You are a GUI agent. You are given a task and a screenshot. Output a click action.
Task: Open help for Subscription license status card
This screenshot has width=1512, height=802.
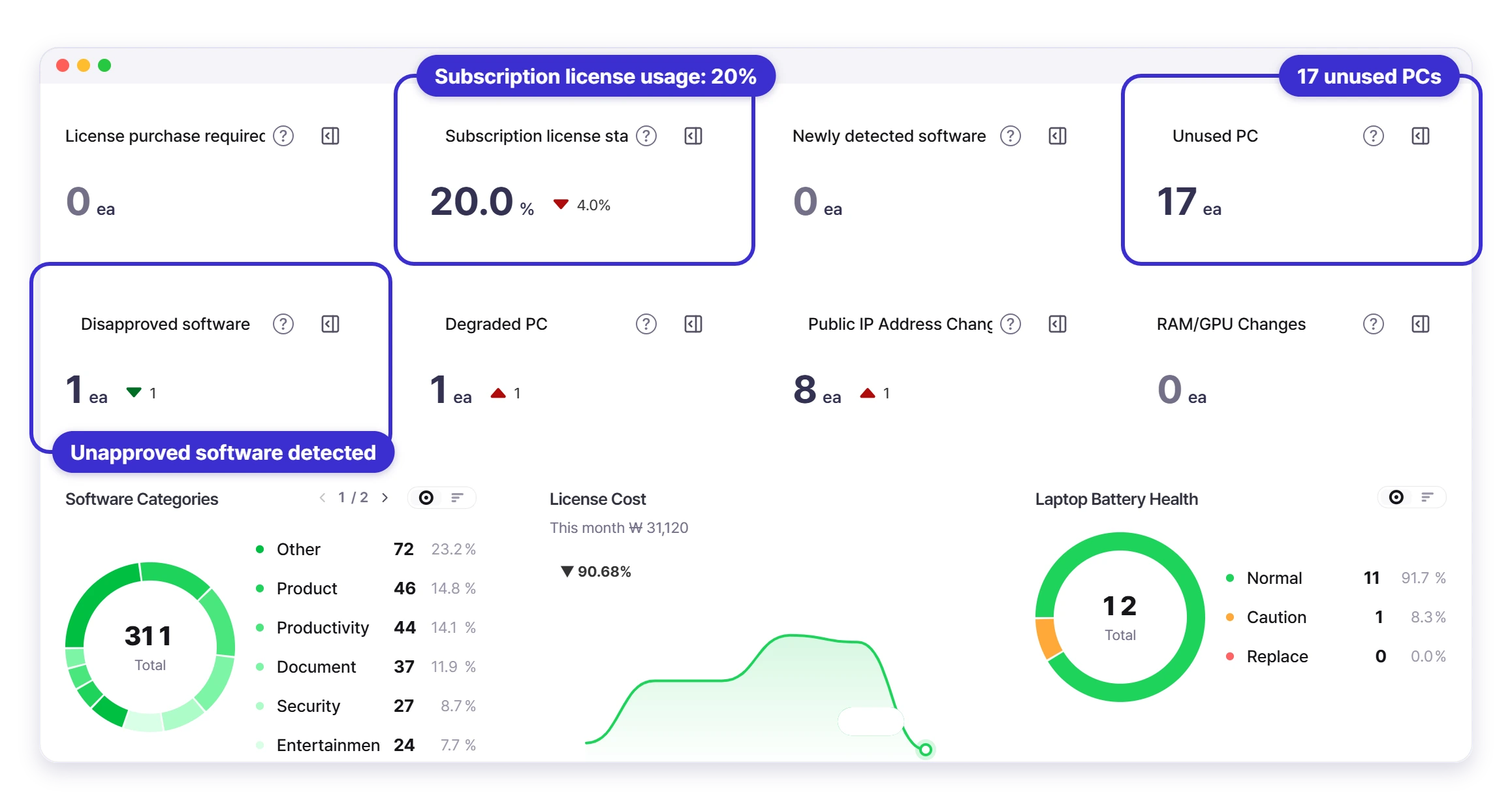click(x=646, y=136)
